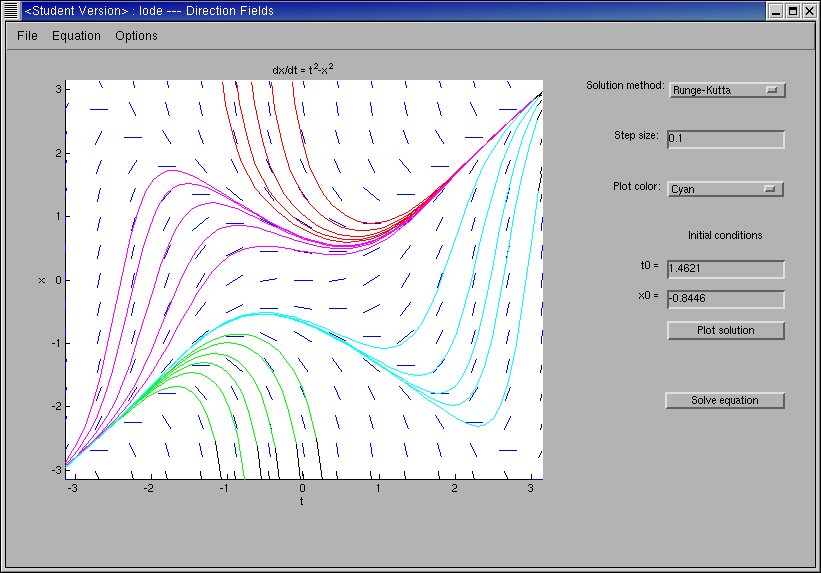Screen dimensions: 821x573
Task: Expand the Solution method Runge-Kutta dropdown
Action: coord(726,90)
